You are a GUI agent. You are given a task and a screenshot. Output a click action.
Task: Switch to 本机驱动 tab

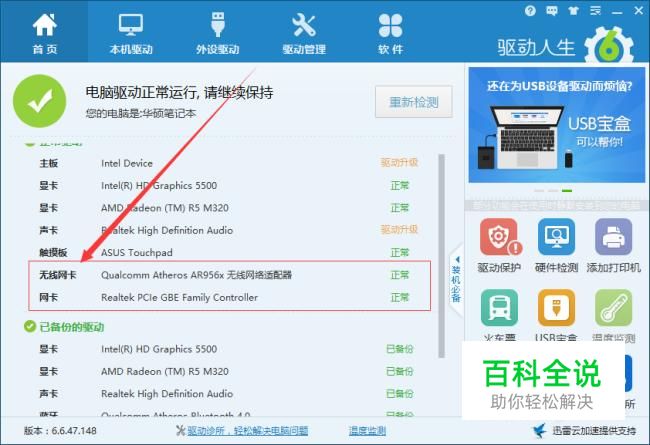(x=131, y=33)
